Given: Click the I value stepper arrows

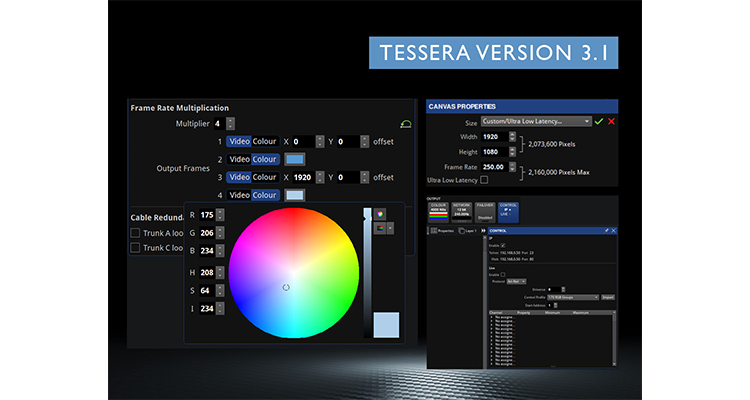Looking at the screenshot, I should pos(220,309).
